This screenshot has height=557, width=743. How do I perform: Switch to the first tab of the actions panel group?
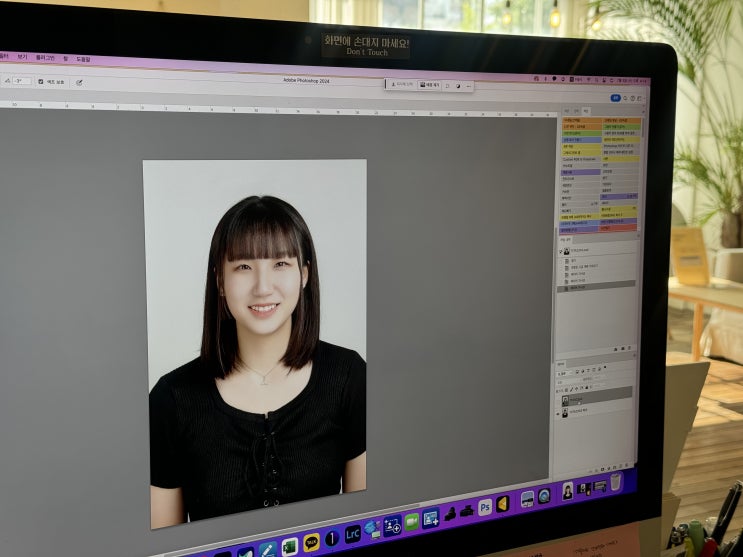click(x=567, y=110)
